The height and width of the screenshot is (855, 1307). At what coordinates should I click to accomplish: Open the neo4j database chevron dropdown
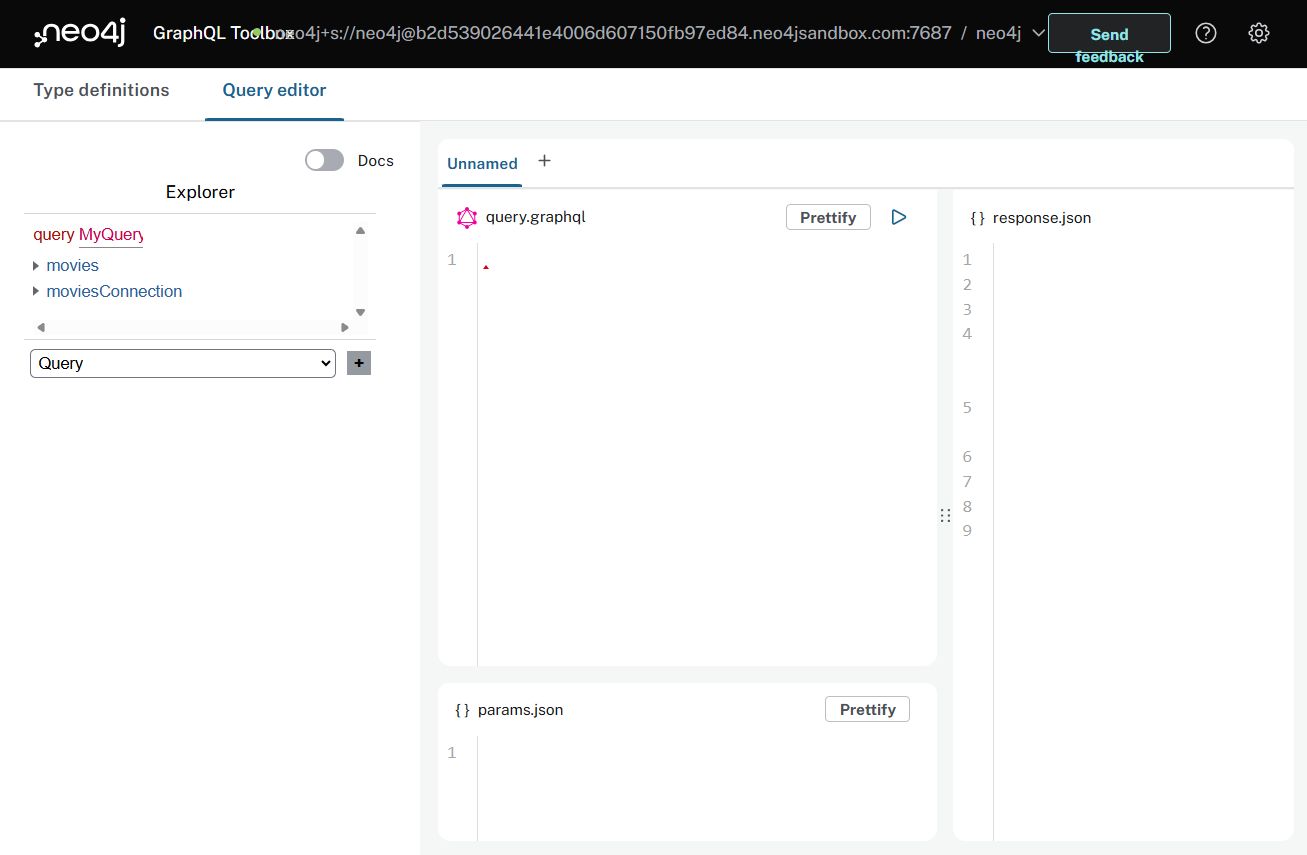pos(1038,33)
